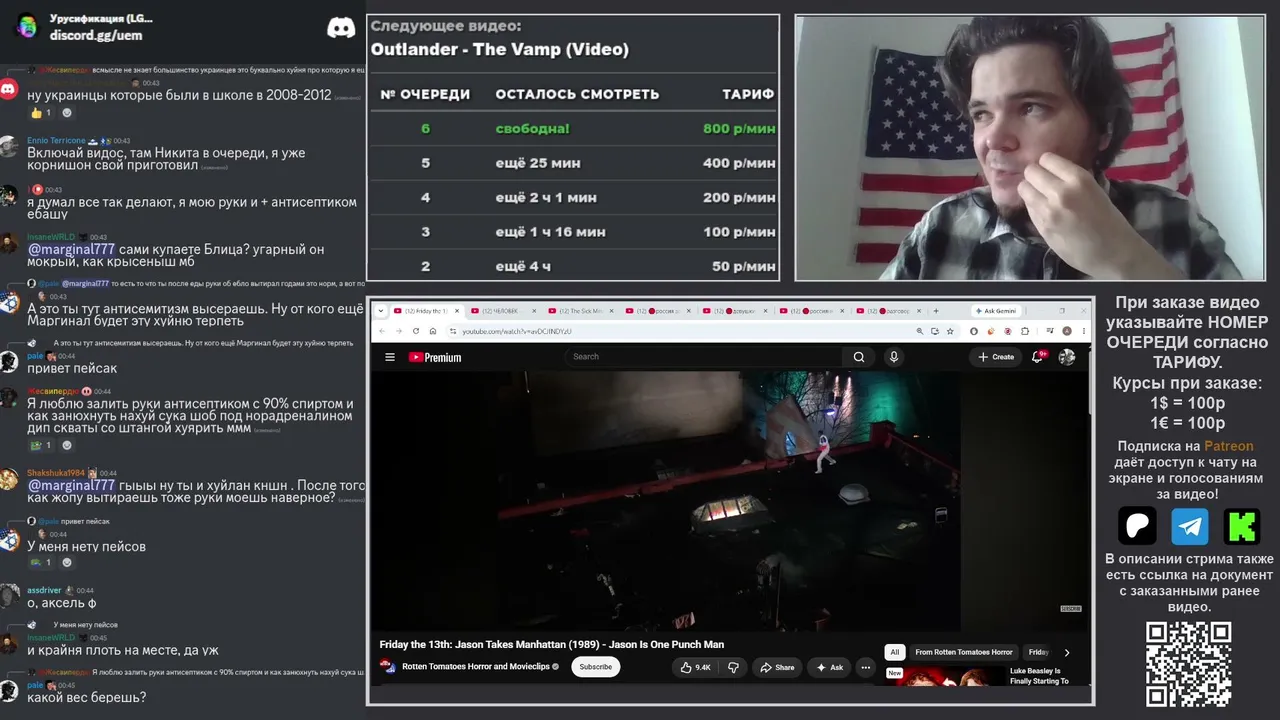Click the 'ещё 25 мин' queue cell
The height and width of the screenshot is (720, 1280).
click(538, 163)
